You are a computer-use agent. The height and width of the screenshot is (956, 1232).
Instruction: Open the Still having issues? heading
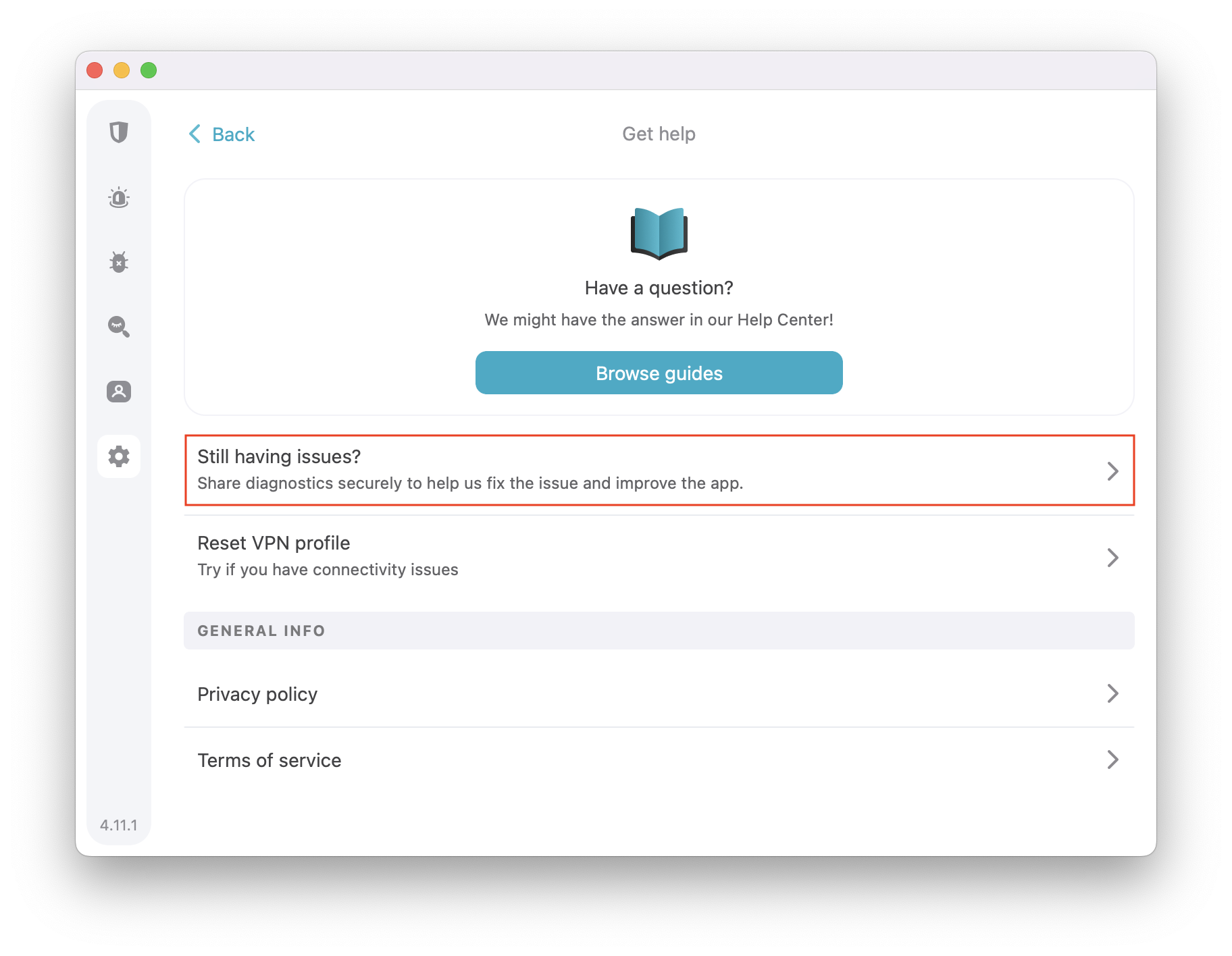click(279, 457)
